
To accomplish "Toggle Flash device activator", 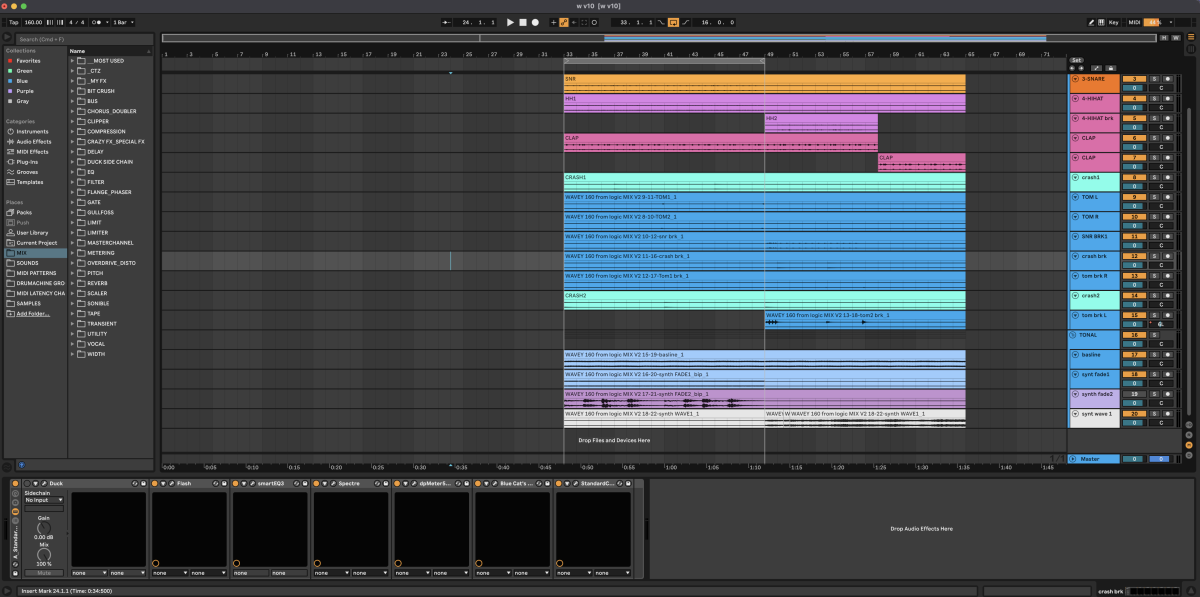I will (x=156, y=483).
